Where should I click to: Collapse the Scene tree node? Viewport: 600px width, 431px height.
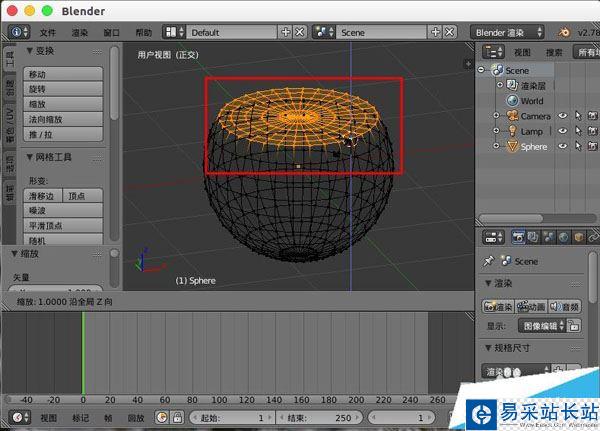click(x=481, y=70)
